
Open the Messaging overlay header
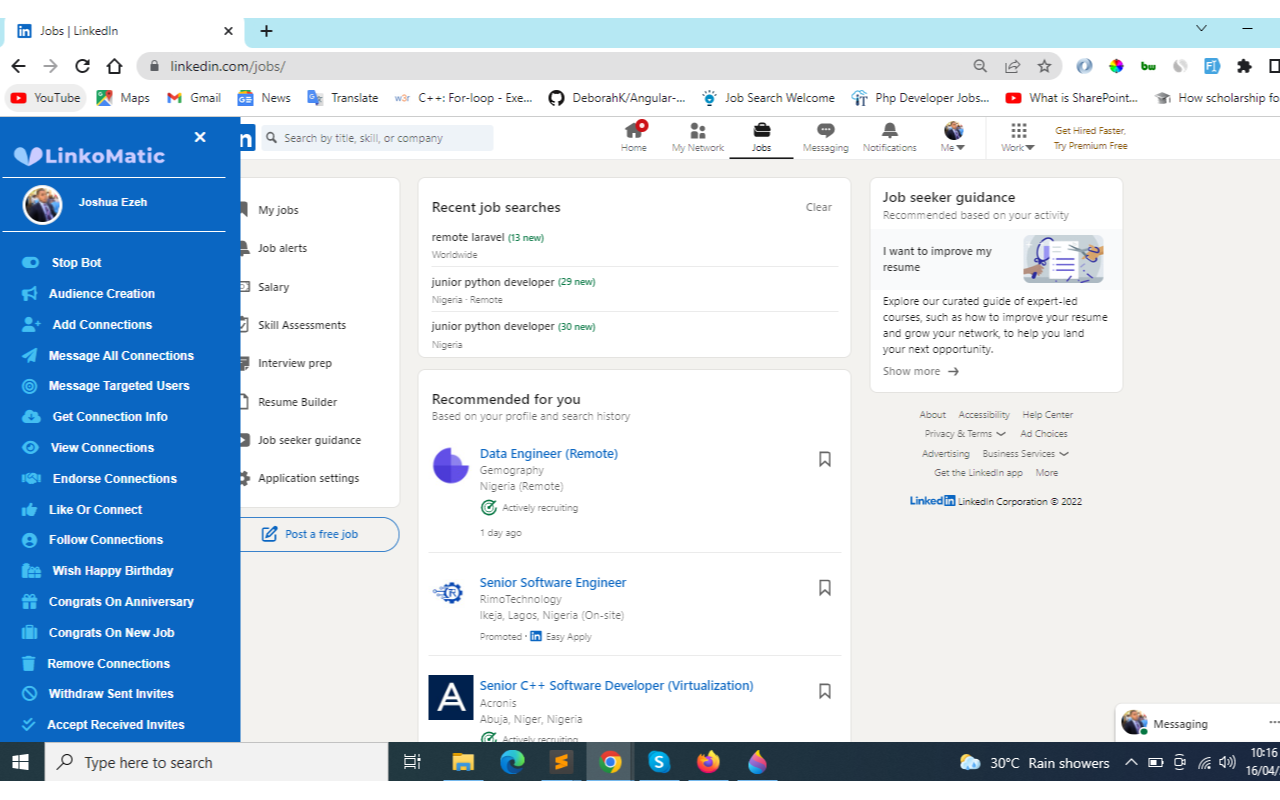click(1198, 723)
